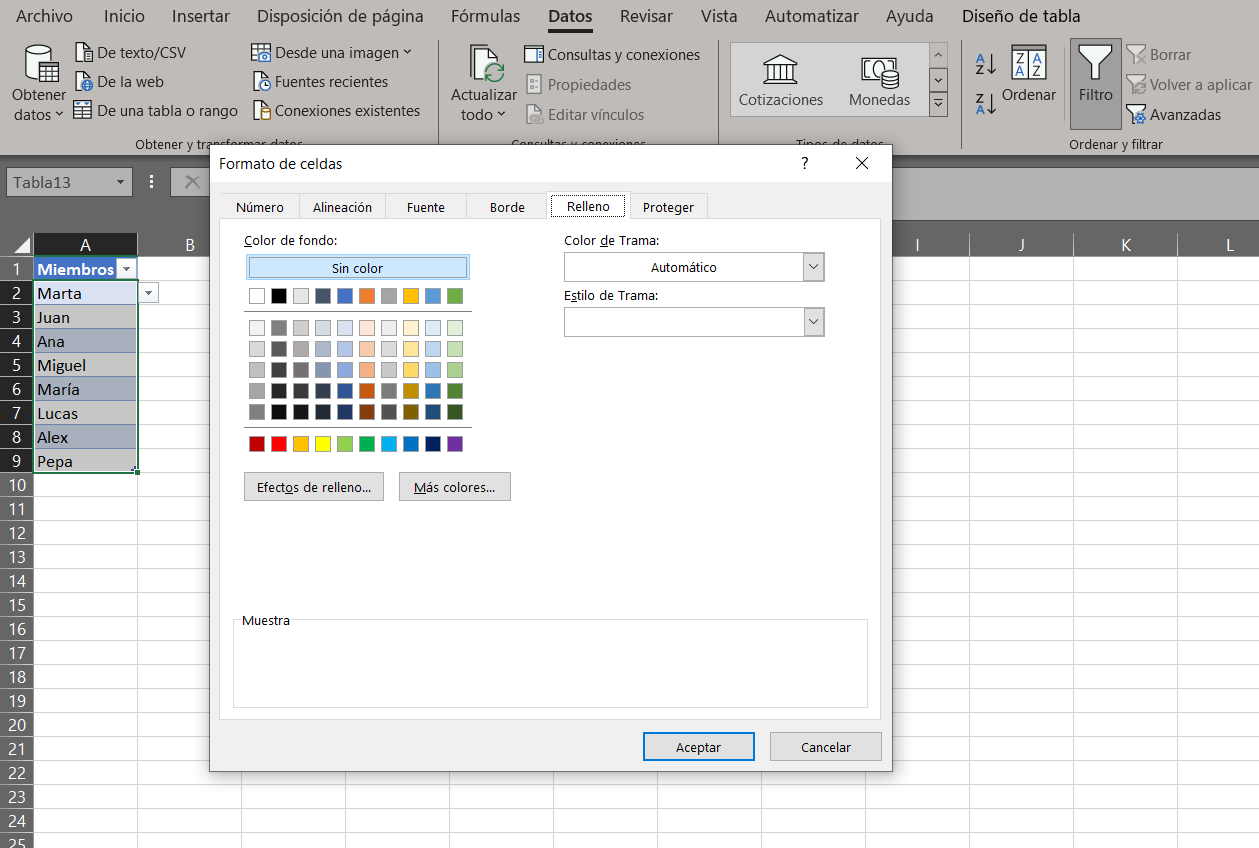Open the Estilo de Trama dropdown
Image resolution: width=1259 pixels, height=848 pixels.
point(814,321)
